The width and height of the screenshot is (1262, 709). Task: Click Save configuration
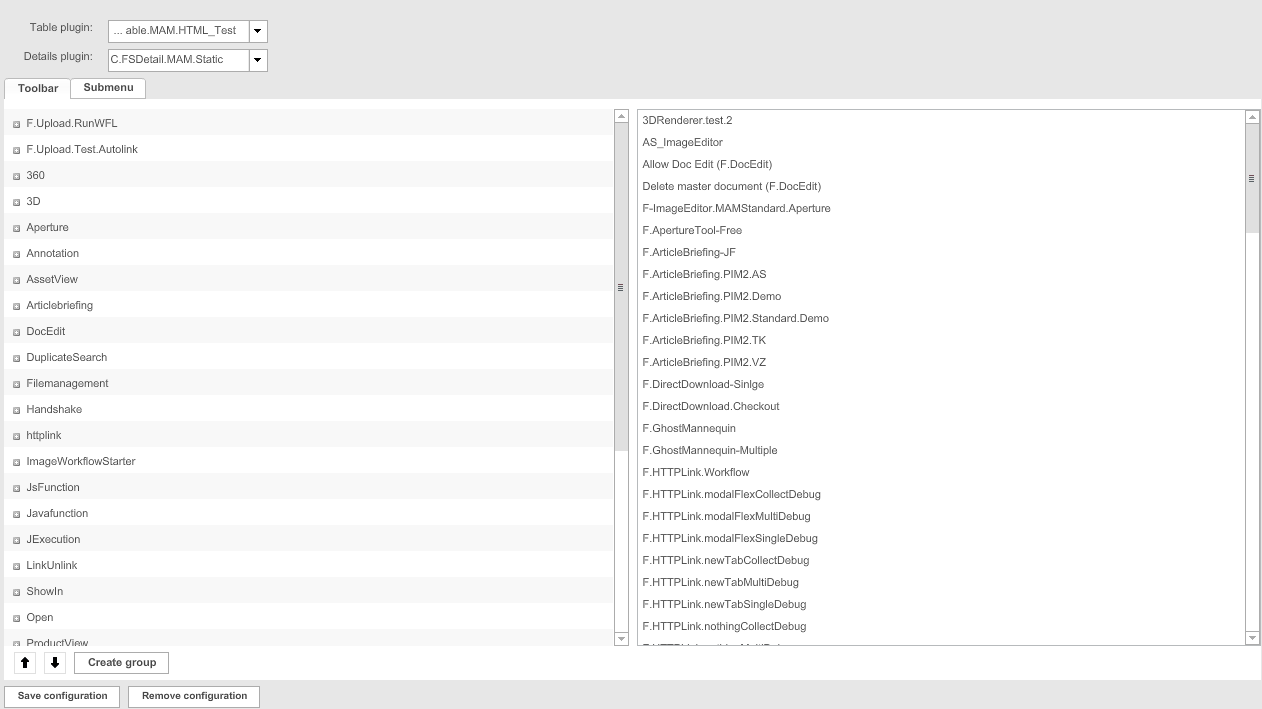click(x=61, y=695)
